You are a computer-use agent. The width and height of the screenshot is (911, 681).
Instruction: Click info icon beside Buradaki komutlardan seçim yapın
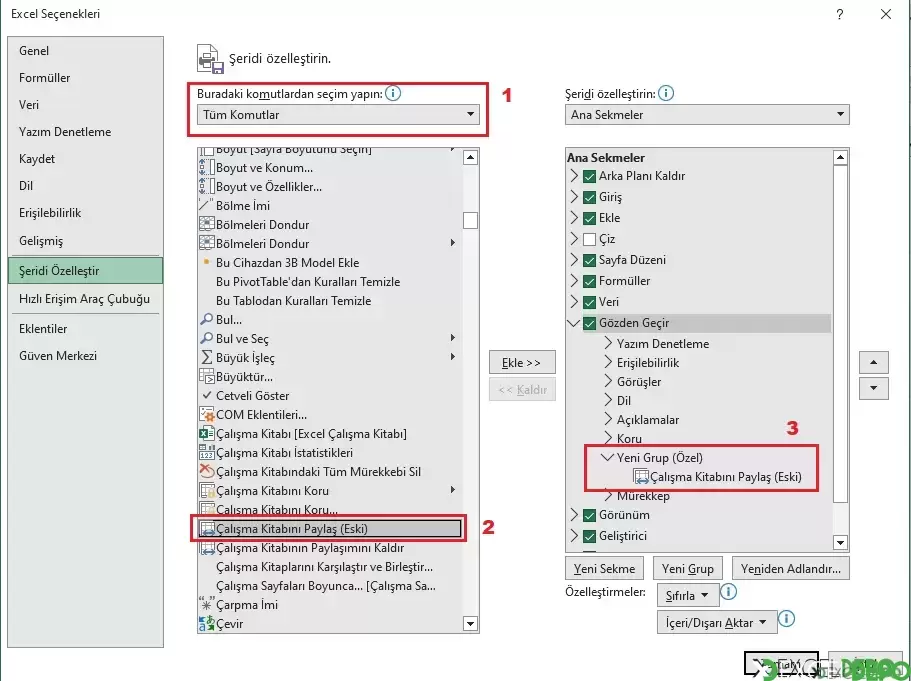coord(393,93)
